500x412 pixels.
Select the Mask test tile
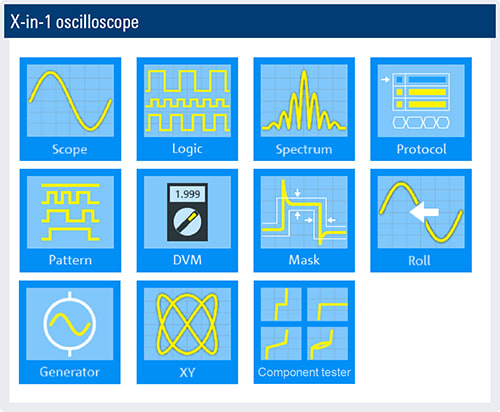click(304, 220)
